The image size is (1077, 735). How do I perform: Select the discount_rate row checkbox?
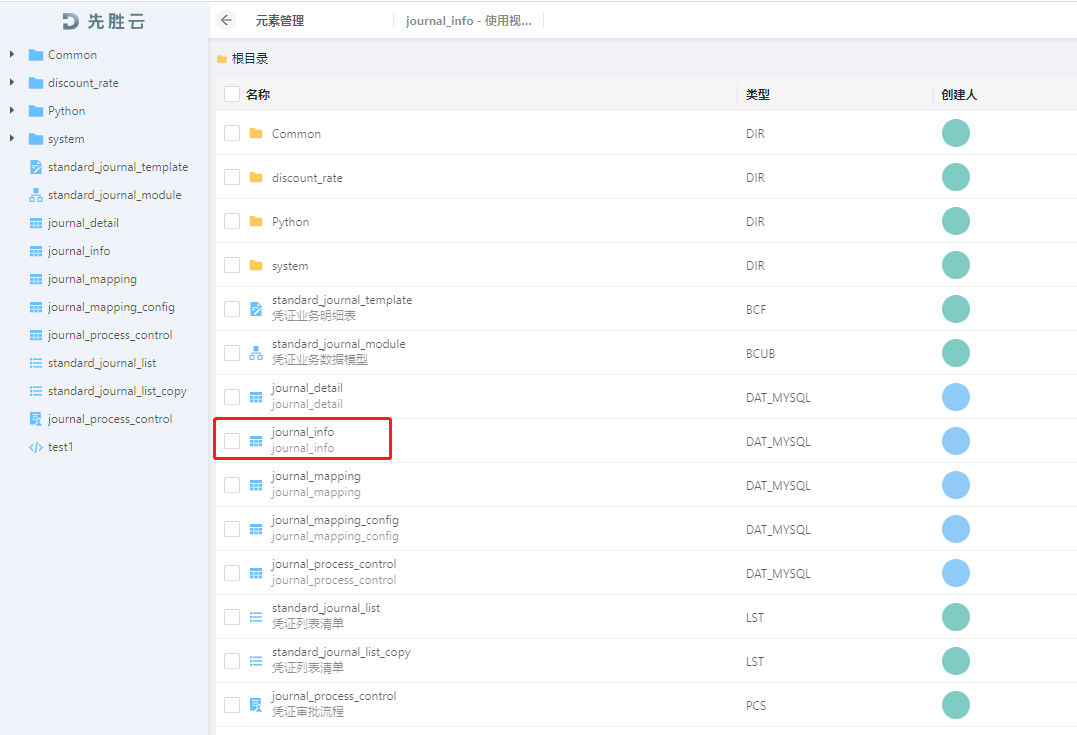[232, 177]
